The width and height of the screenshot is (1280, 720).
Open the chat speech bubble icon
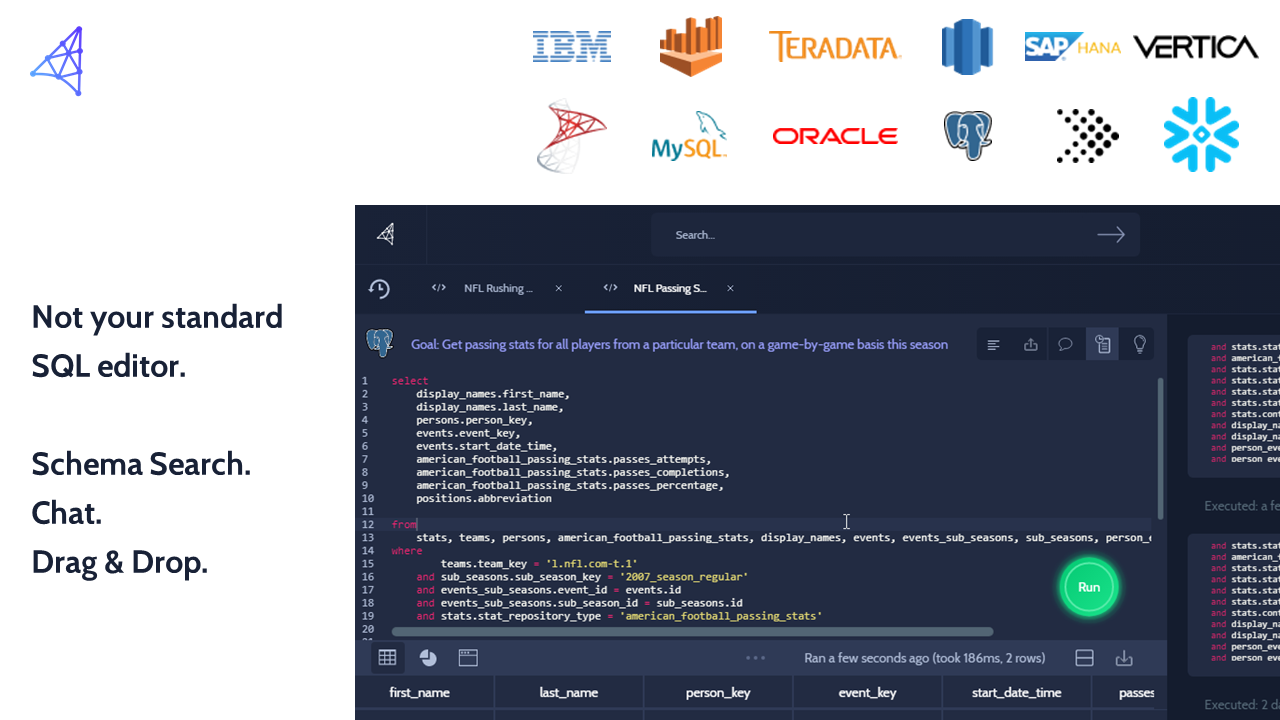(x=1066, y=345)
